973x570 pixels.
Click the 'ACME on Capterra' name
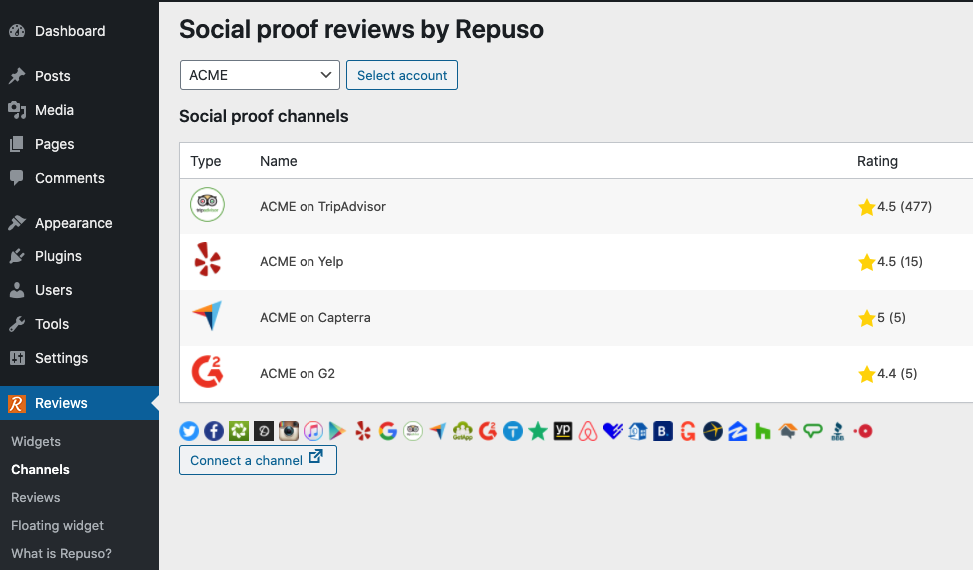[x=315, y=318]
